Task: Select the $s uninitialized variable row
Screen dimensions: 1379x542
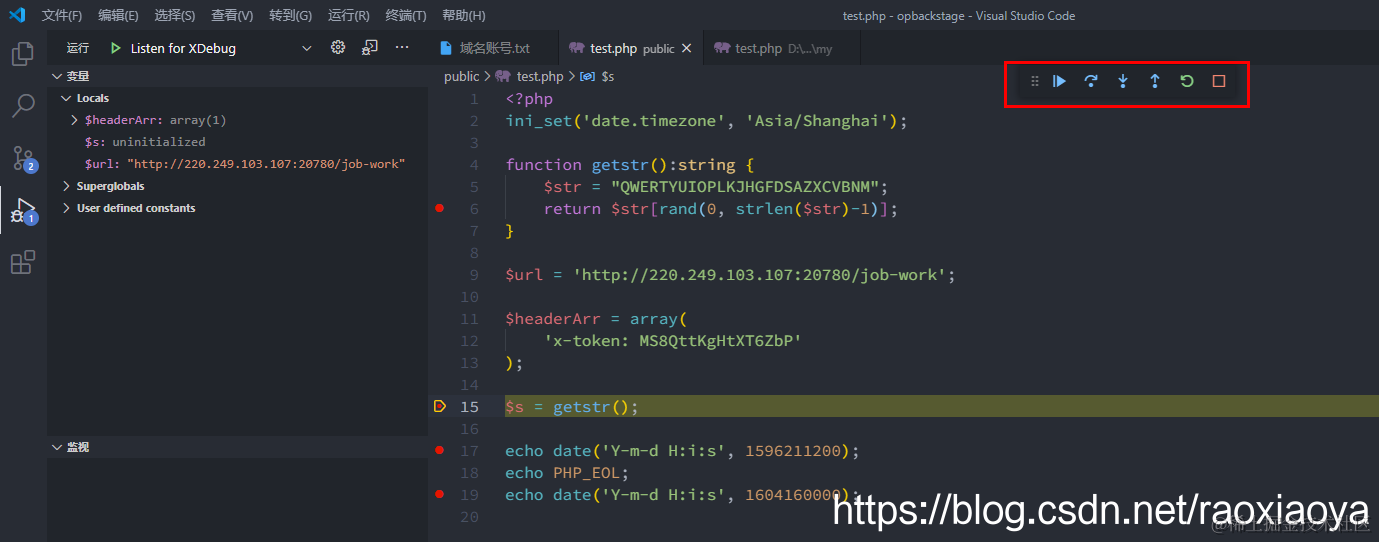Action: click(x=238, y=142)
